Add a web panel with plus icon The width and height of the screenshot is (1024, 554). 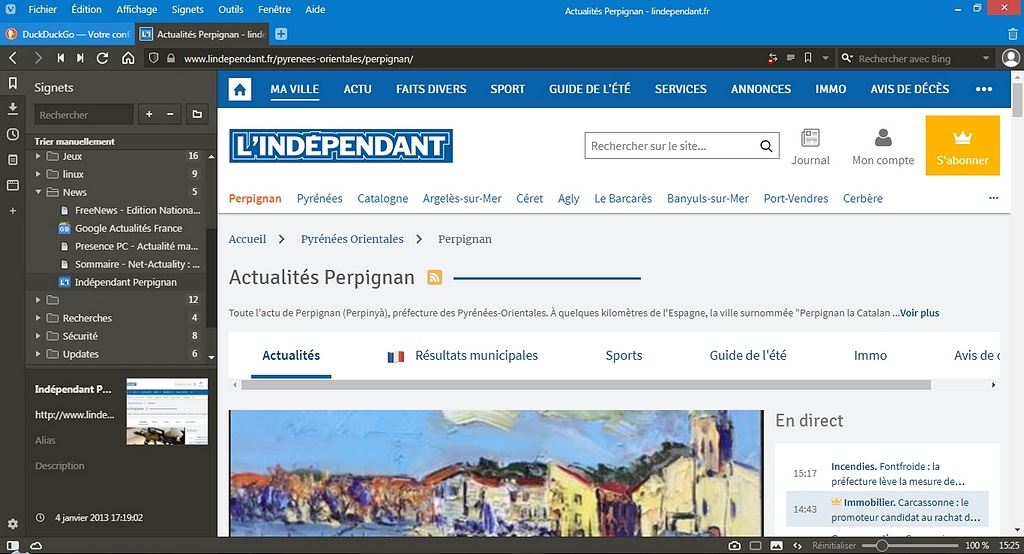click(x=12, y=211)
